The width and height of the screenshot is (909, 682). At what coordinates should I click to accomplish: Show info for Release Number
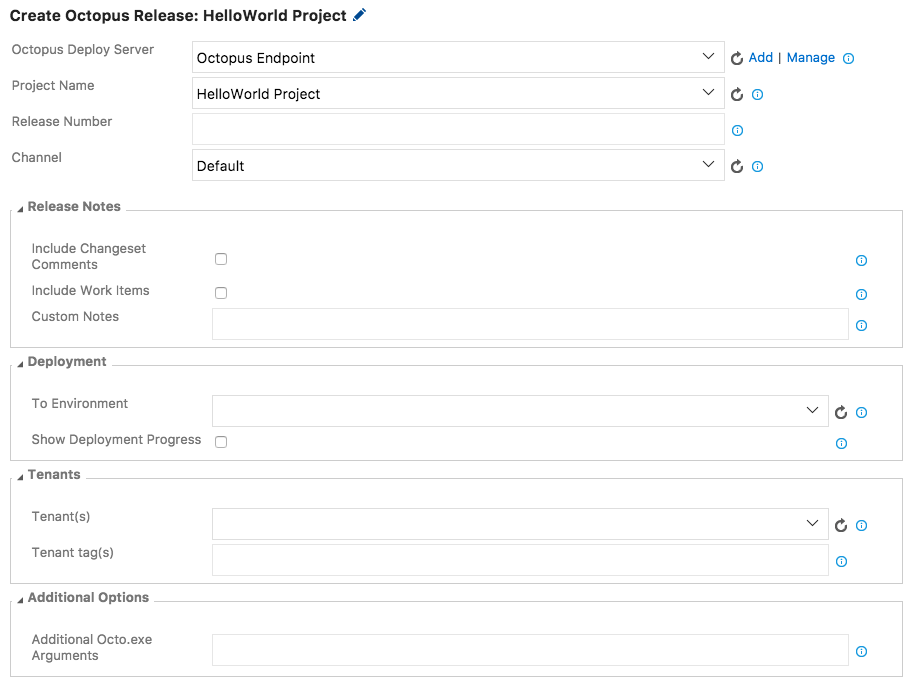coord(737,130)
